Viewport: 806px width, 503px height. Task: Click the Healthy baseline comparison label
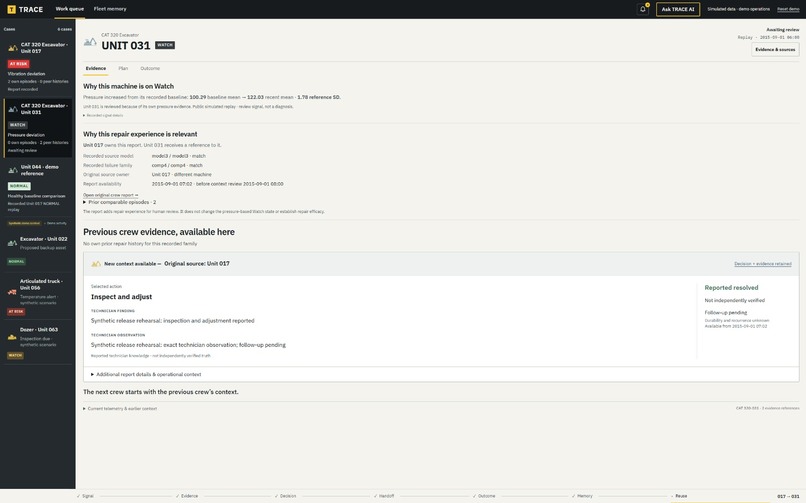tap(36, 196)
